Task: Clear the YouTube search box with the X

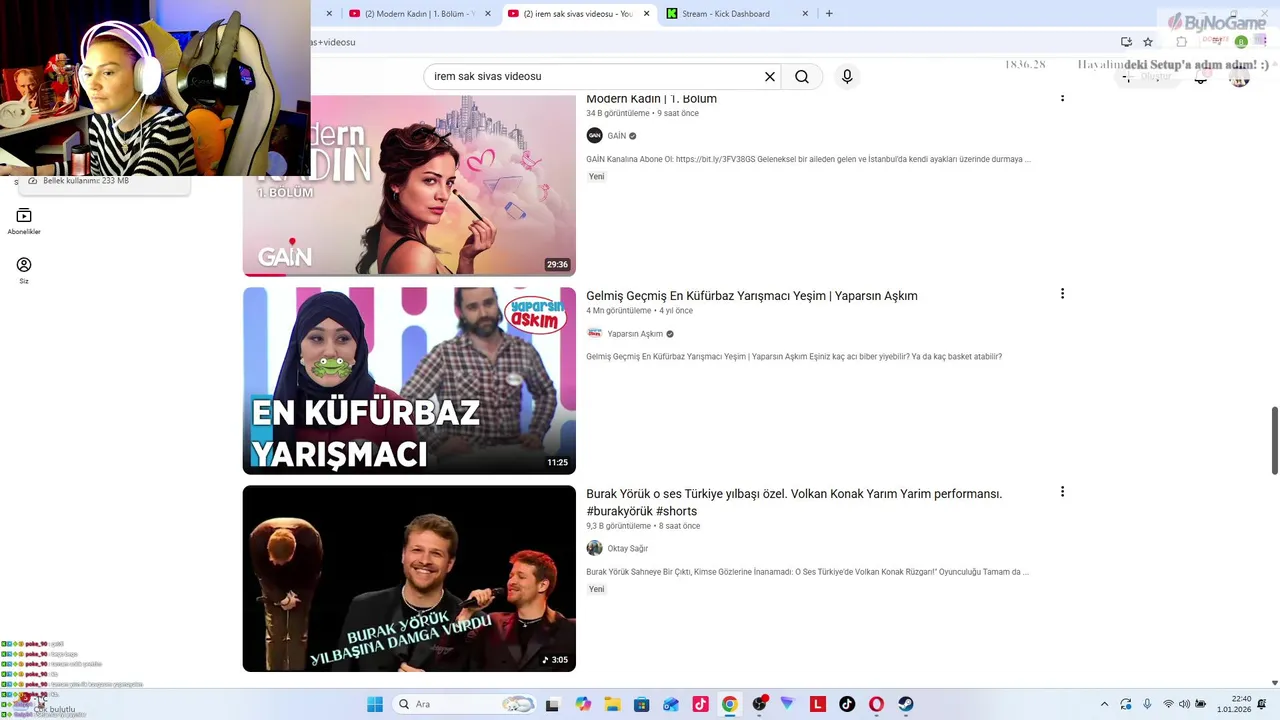Action: 770,77
